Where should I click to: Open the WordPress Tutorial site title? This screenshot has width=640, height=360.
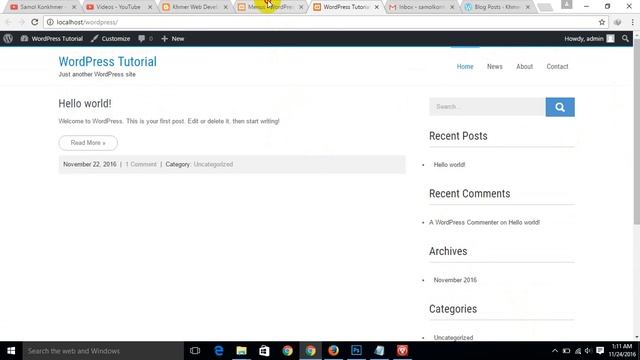[107, 62]
